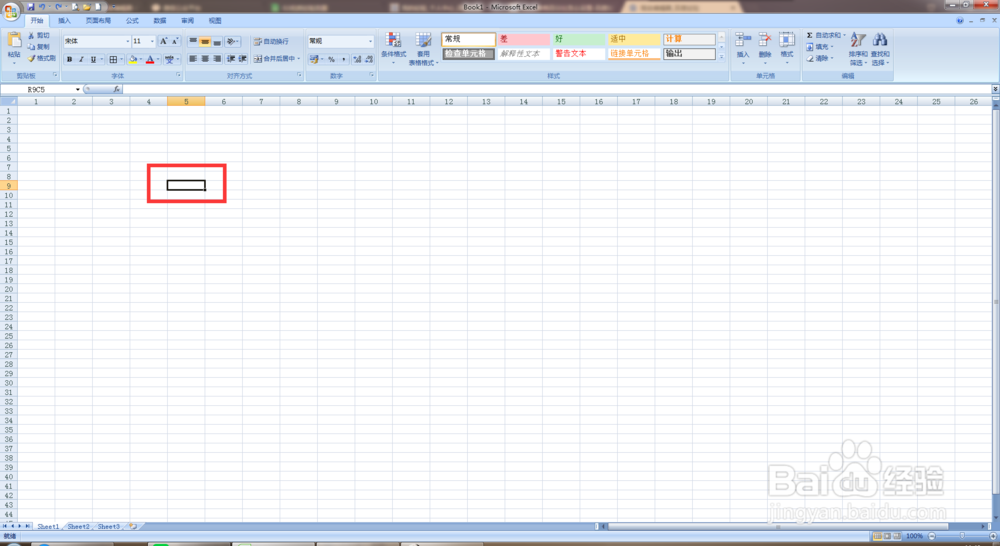Open the Alignment group dialog launcher

click(299, 75)
